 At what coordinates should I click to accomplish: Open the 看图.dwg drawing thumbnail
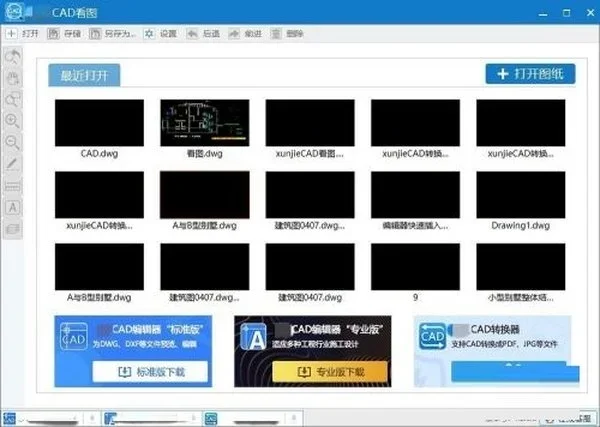pos(205,123)
